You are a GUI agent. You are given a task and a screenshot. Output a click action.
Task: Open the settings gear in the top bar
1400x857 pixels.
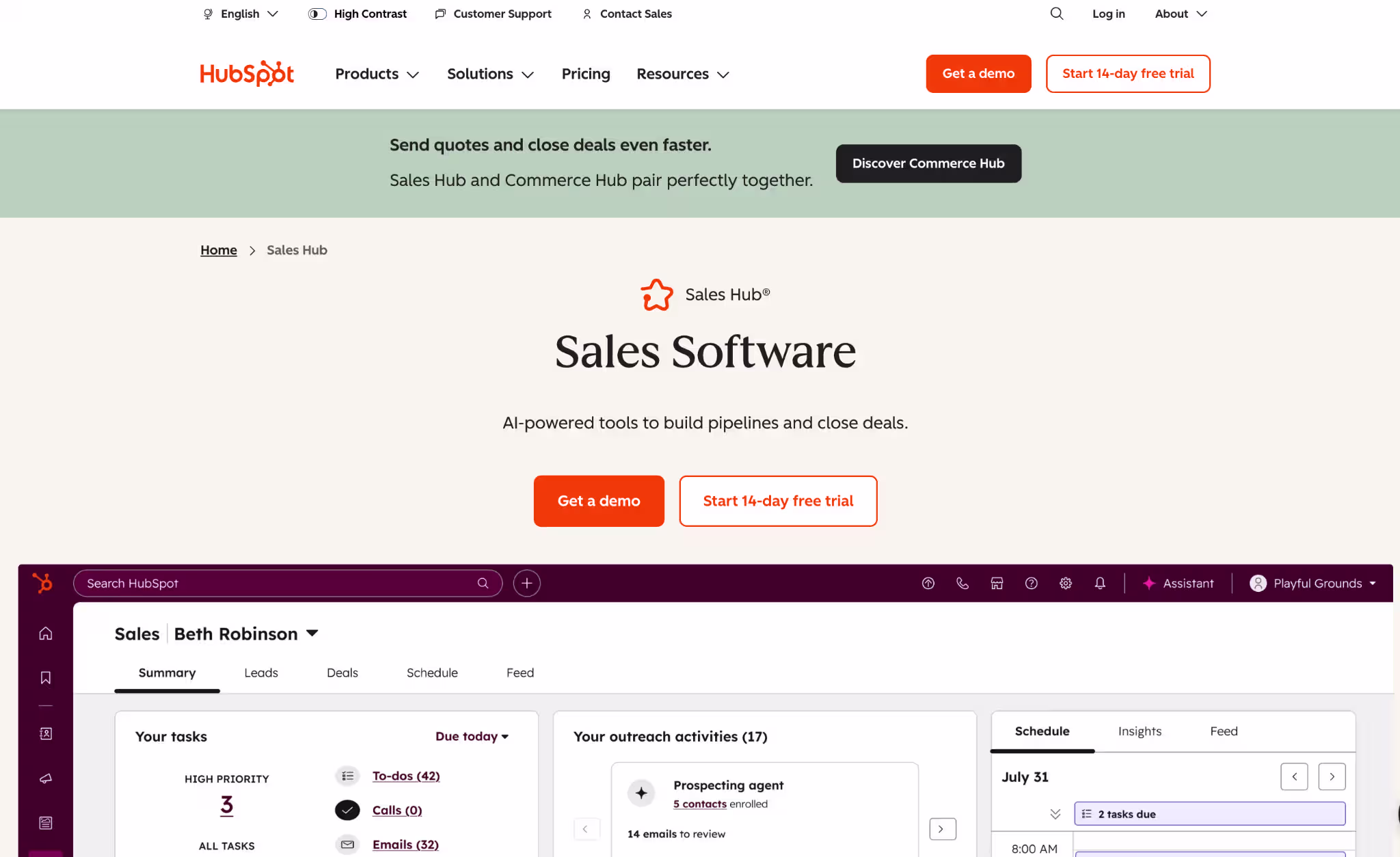click(x=1065, y=583)
